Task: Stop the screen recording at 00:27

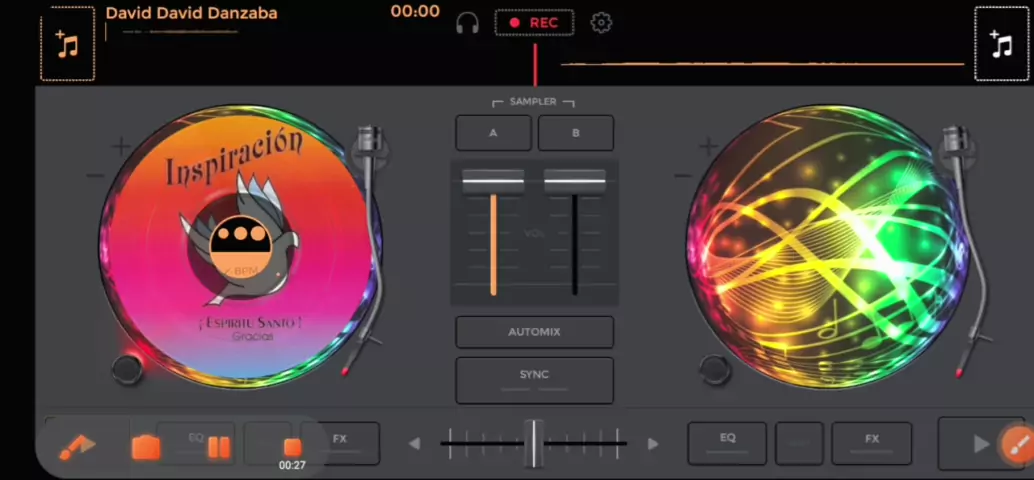Action: (x=292, y=448)
